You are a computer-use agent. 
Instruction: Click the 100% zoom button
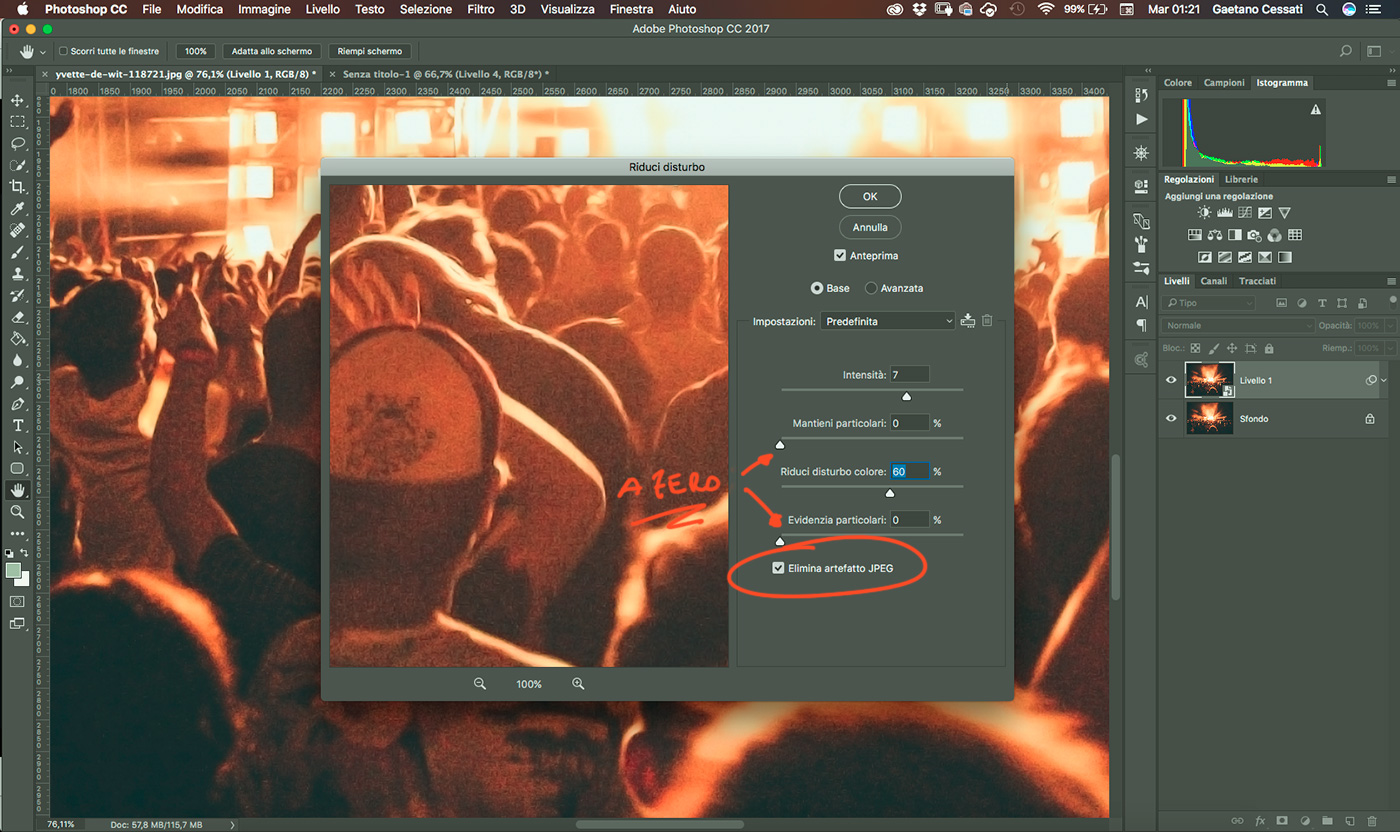click(x=196, y=51)
